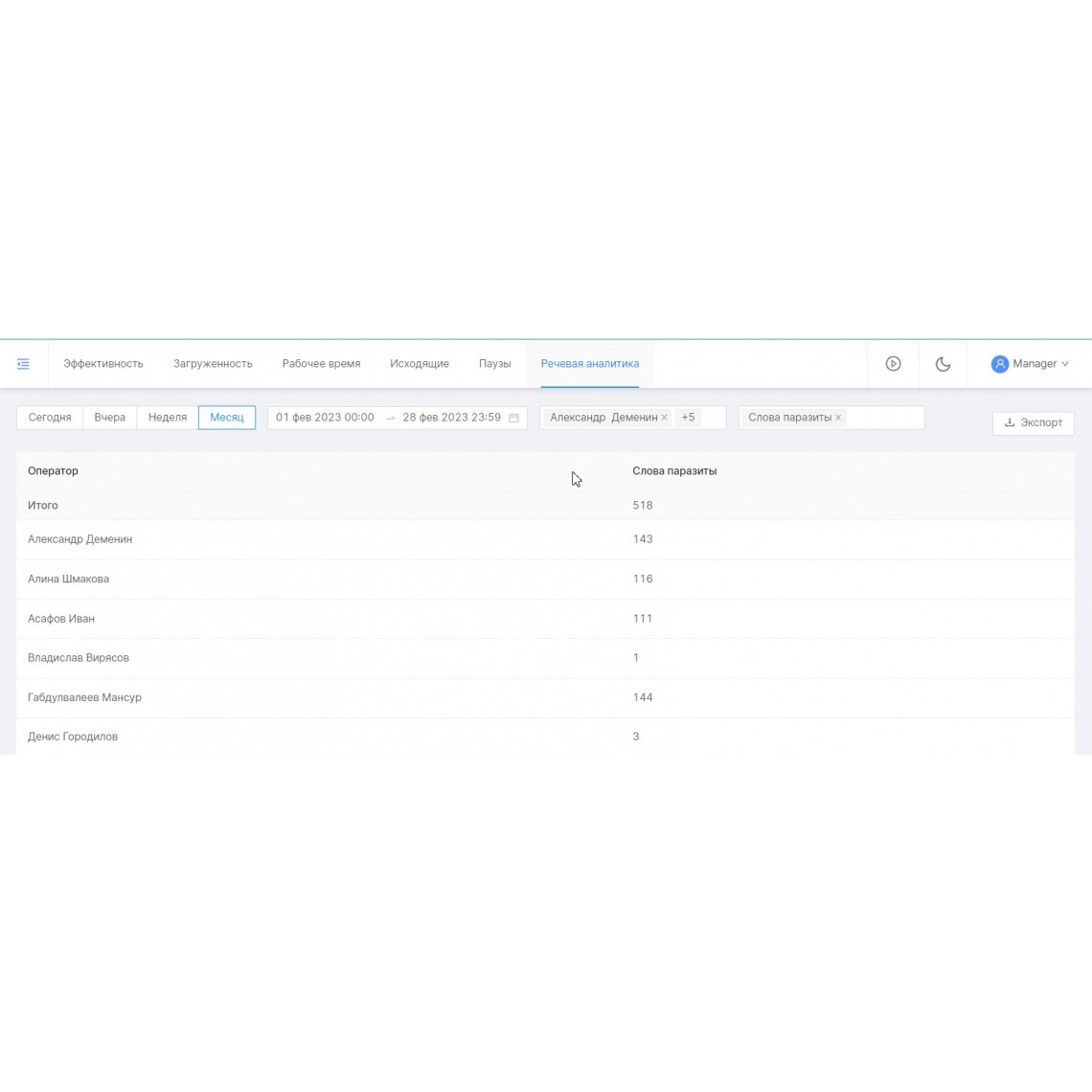Click start date 01 фев 2023 field
This screenshot has height=1092, width=1092.
[325, 417]
